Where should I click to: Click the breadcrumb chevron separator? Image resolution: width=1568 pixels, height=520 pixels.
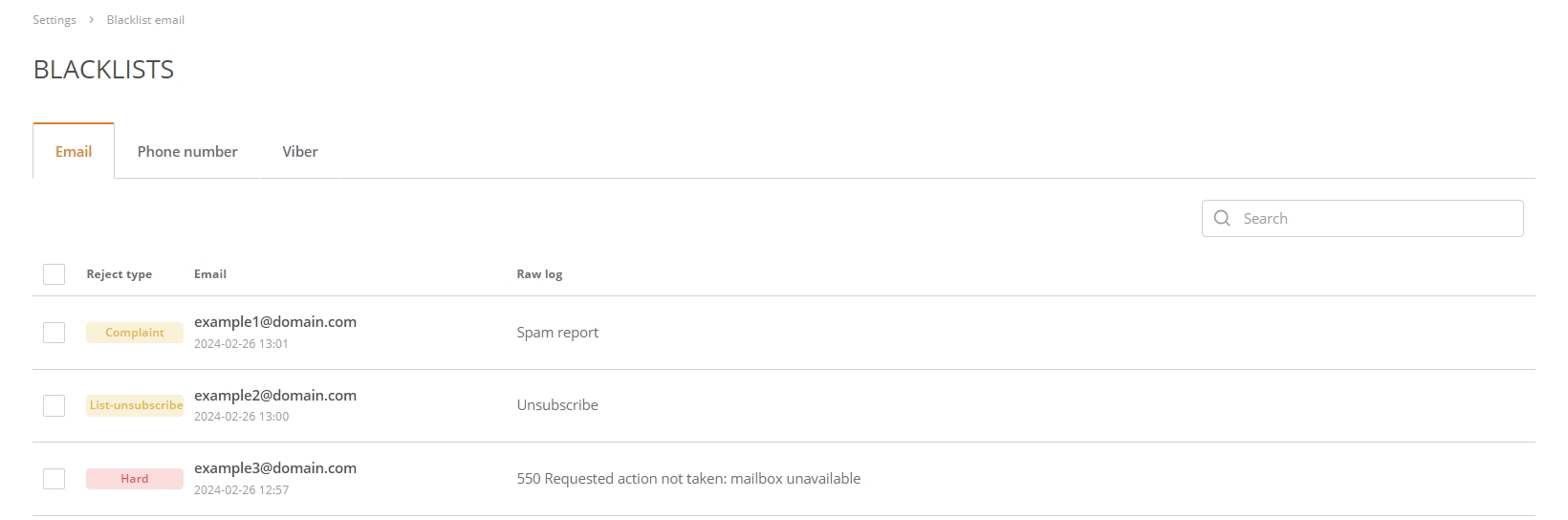[92, 19]
